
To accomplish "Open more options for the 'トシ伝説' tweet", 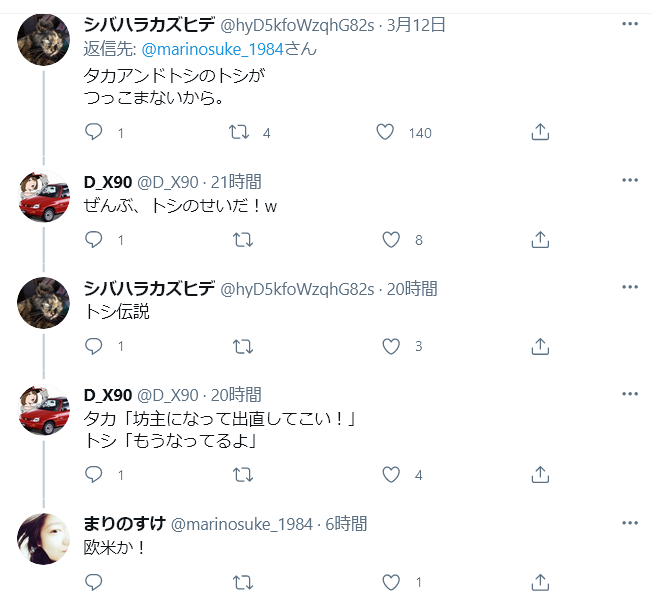I will tap(630, 287).
